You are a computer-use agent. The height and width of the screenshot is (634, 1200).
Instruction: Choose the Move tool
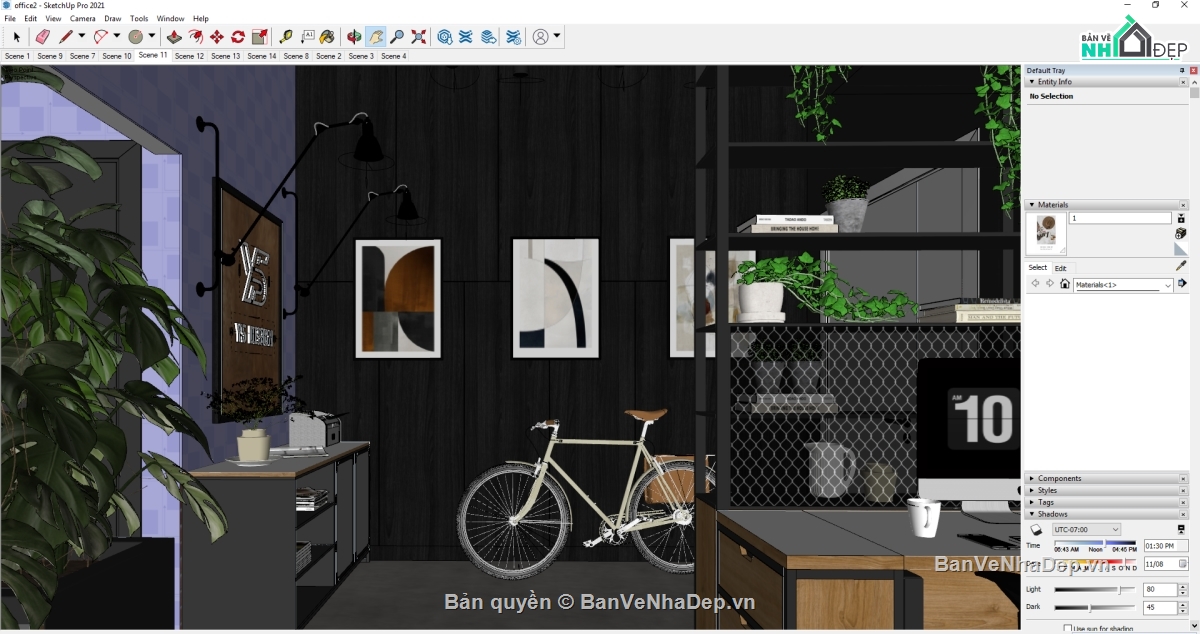point(217,37)
